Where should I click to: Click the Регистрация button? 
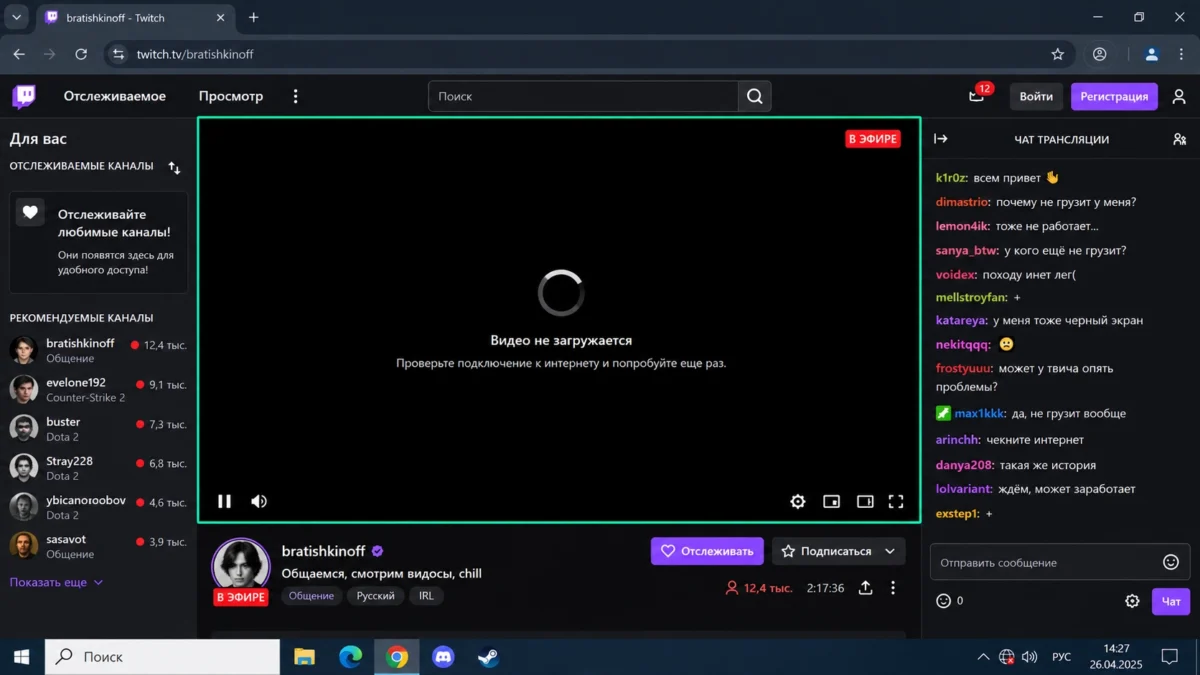coord(1114,96)
